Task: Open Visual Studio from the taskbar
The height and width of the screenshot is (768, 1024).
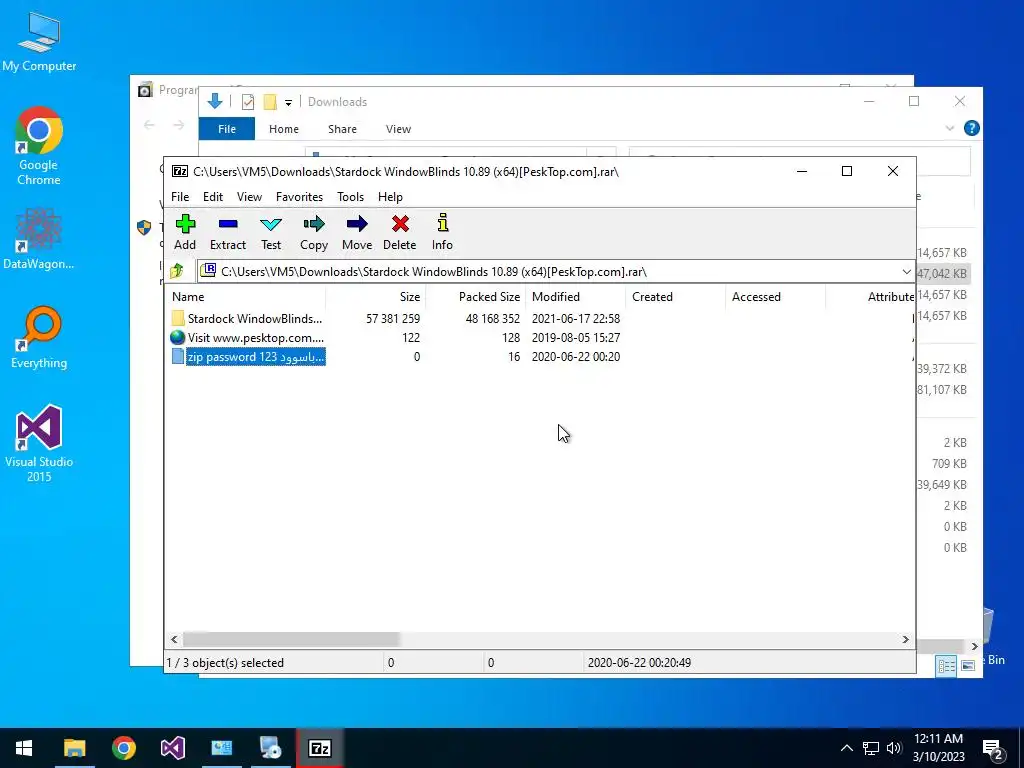Action: click(173, 748)
